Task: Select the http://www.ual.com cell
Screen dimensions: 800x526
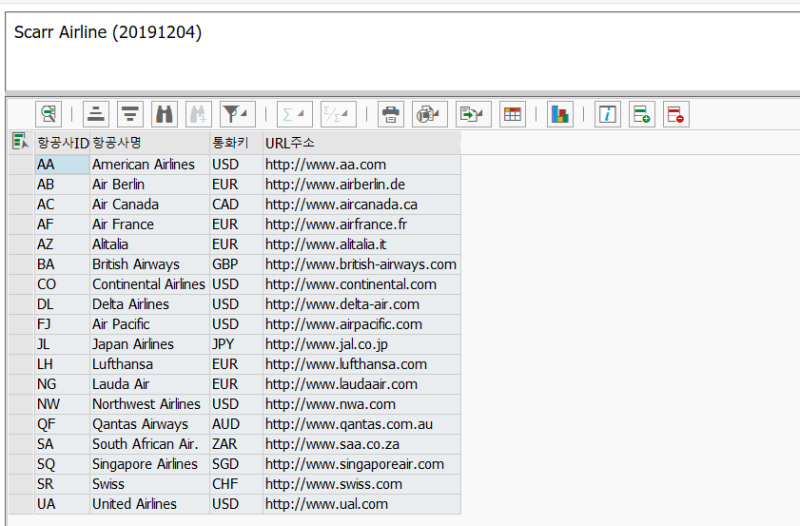Action: (x=362, y=504)
